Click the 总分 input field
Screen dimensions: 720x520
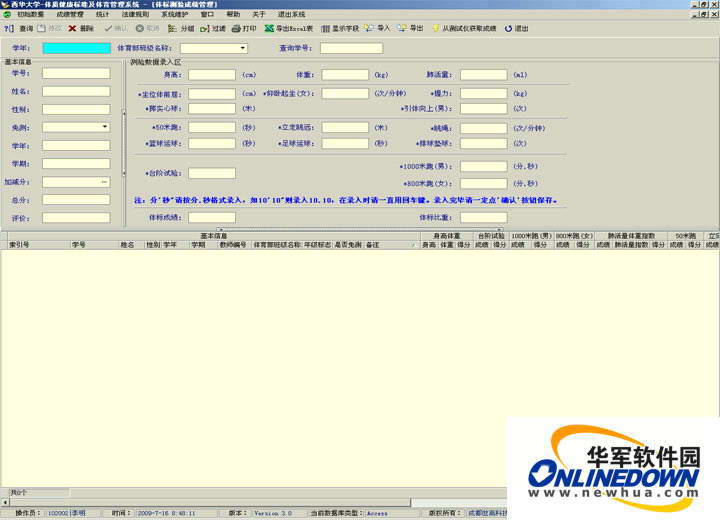pyautogui.click(x=76, y=200)
